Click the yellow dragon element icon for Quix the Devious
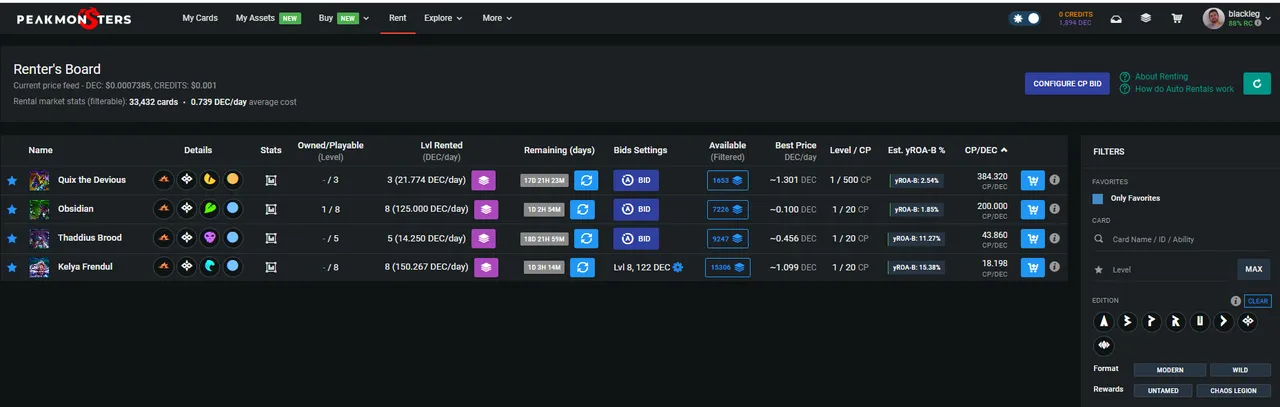 tap(209, 180)
